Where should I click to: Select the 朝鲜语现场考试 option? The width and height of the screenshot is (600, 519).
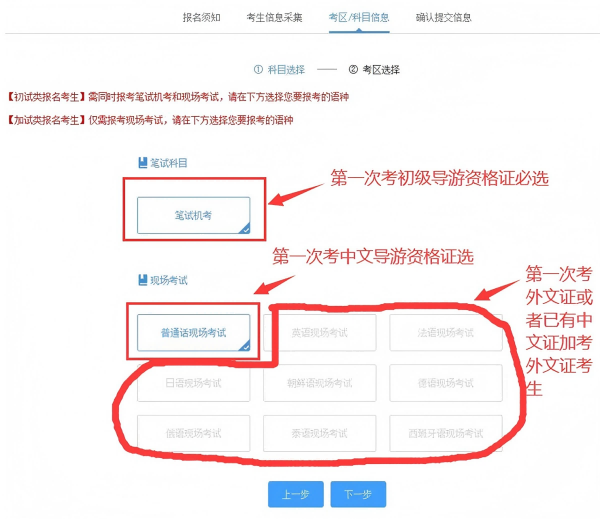click(x=319, y=383)
